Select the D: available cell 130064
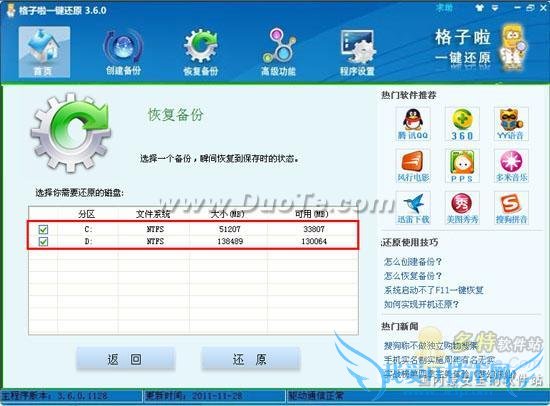This screenshot has height=406, width=550. click(x=314, y=241)
